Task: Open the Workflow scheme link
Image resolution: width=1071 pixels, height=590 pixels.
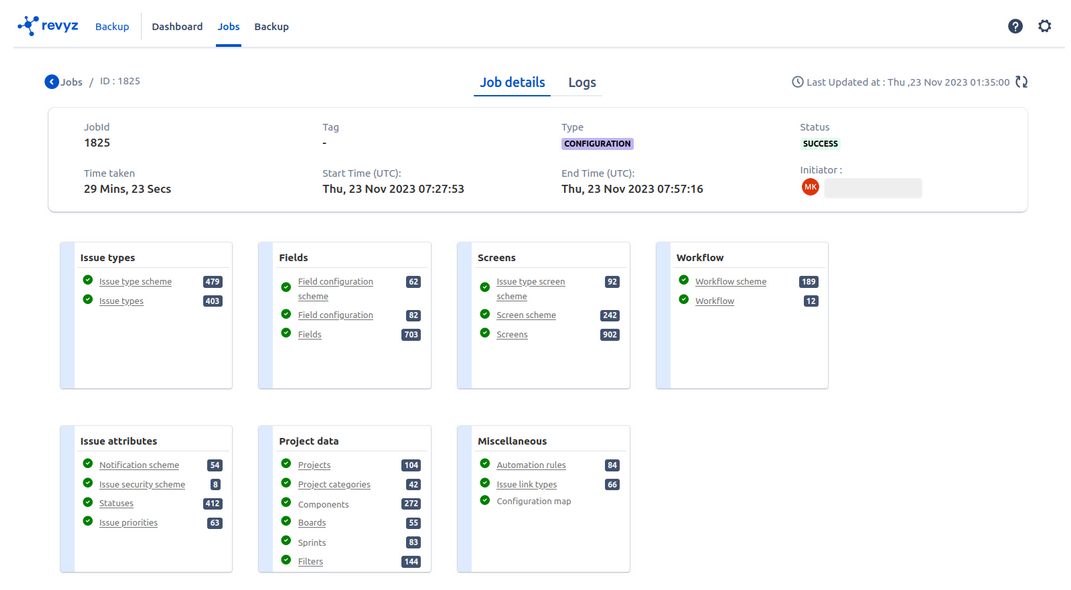Action: (730, 282)
